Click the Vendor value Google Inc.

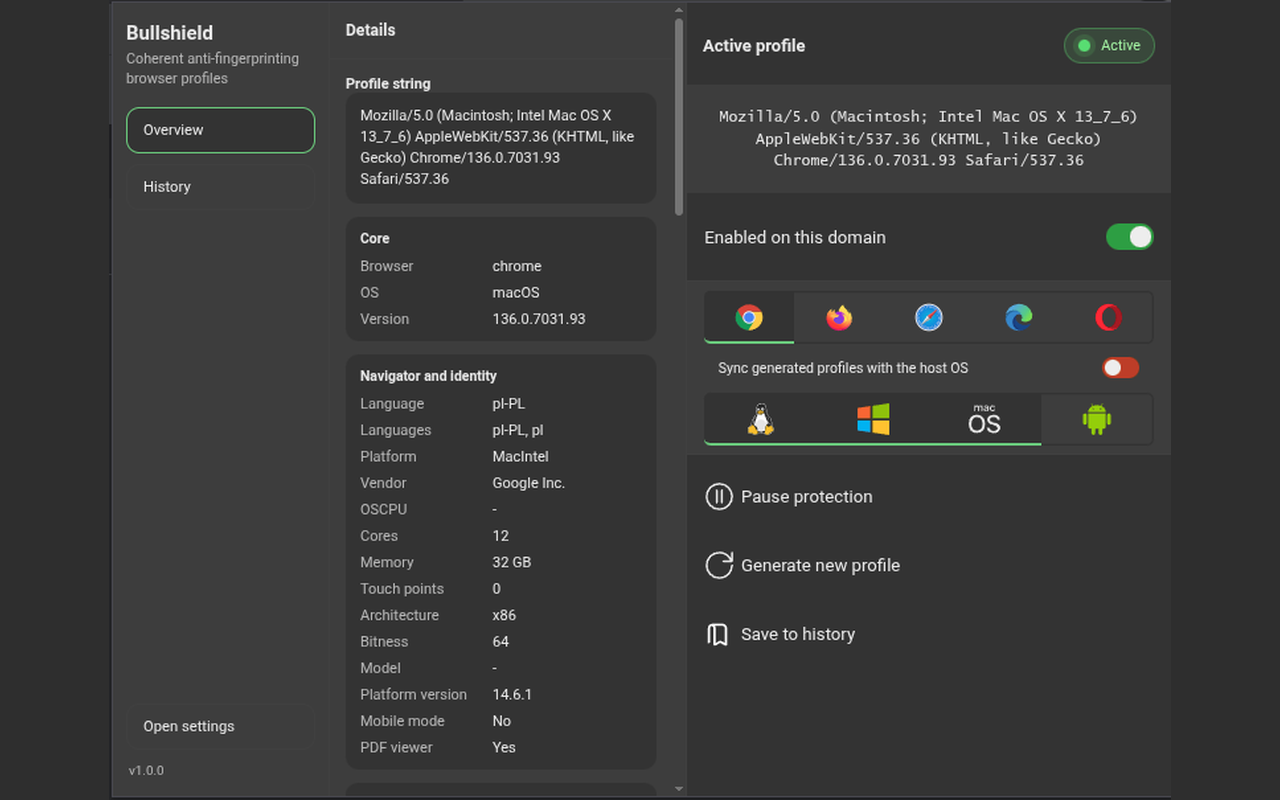pyautogui.click(x=528, y=483)
